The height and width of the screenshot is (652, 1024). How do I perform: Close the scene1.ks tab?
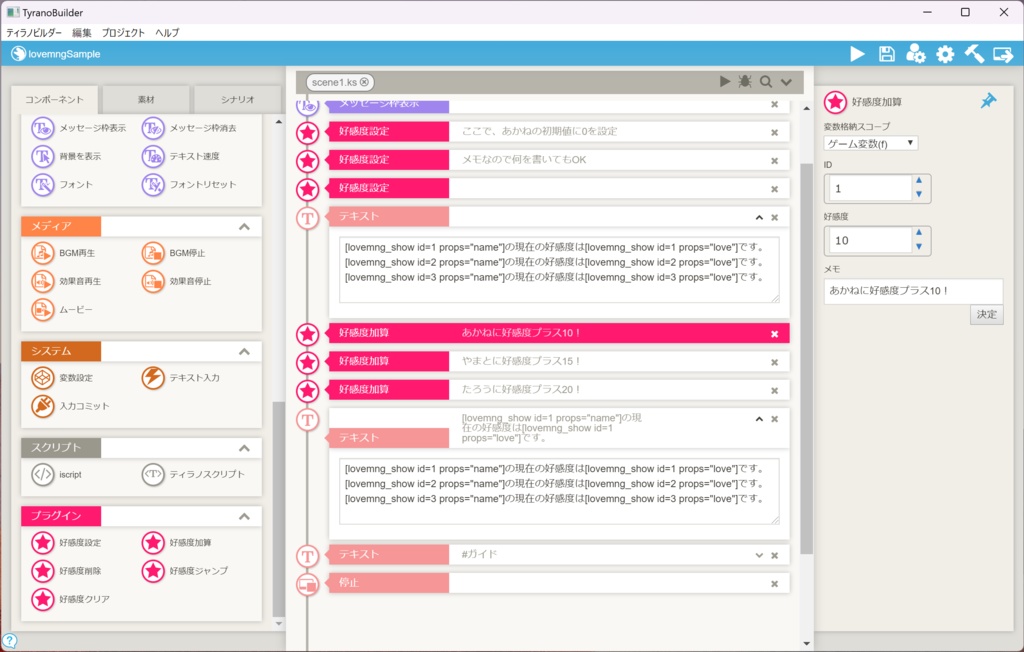coord(364,82)
